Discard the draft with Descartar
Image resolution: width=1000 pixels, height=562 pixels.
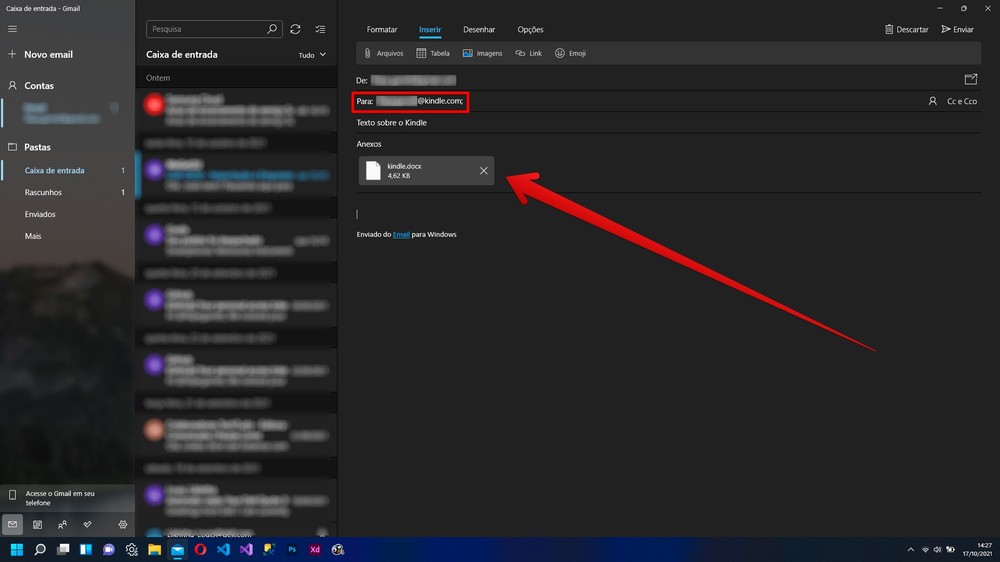[x=906, y=30]
